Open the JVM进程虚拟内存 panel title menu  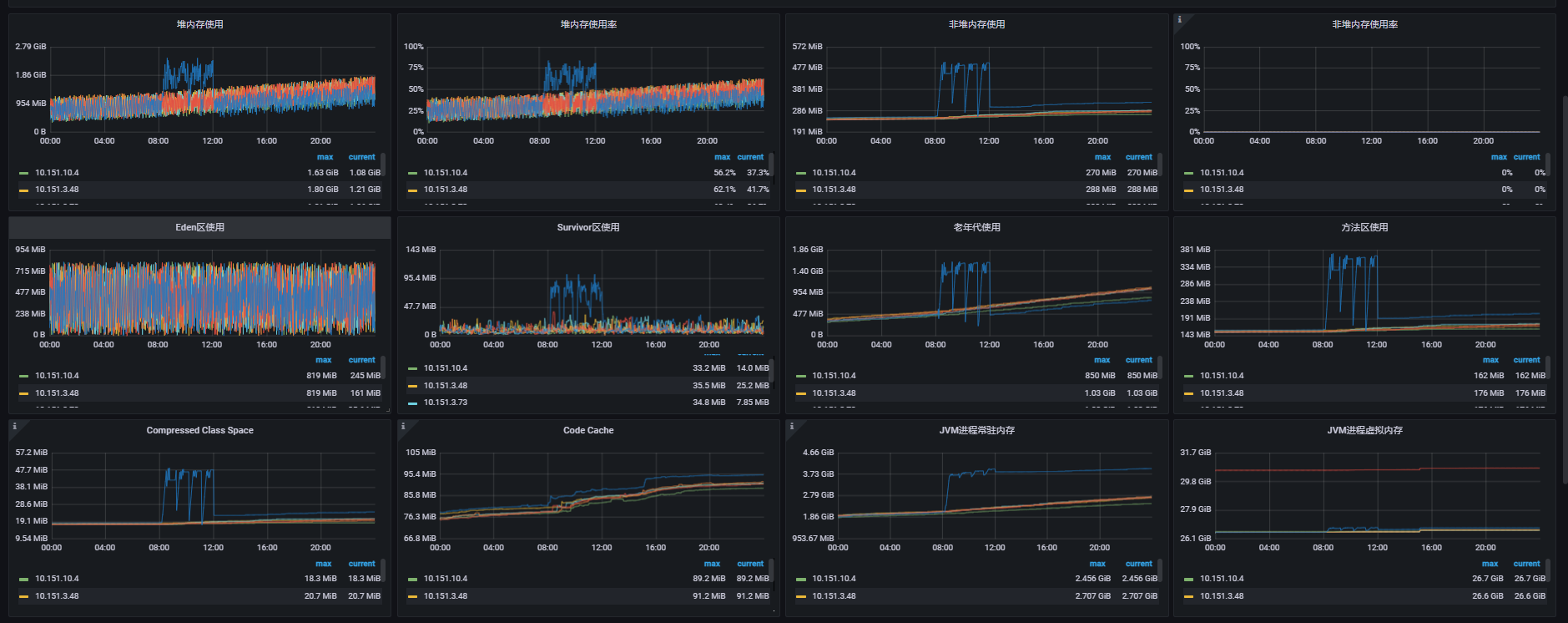pos(1364,430)
